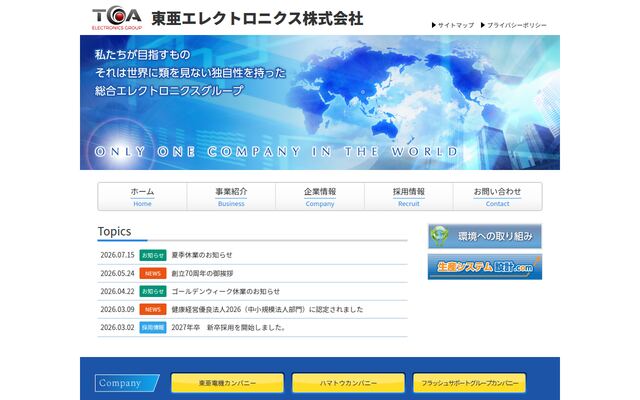Click the arrow icon before プライバシーポリシー
The image size is (640, 400).
click(x=483, y=25)
